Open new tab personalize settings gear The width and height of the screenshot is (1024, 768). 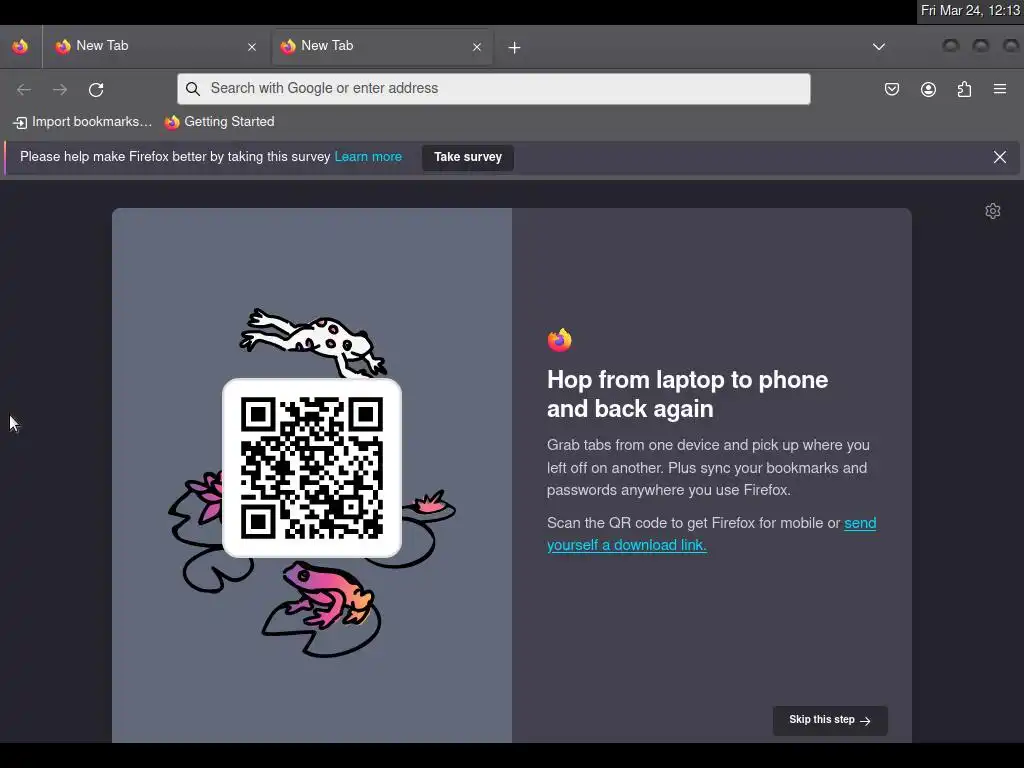point(993,211)
